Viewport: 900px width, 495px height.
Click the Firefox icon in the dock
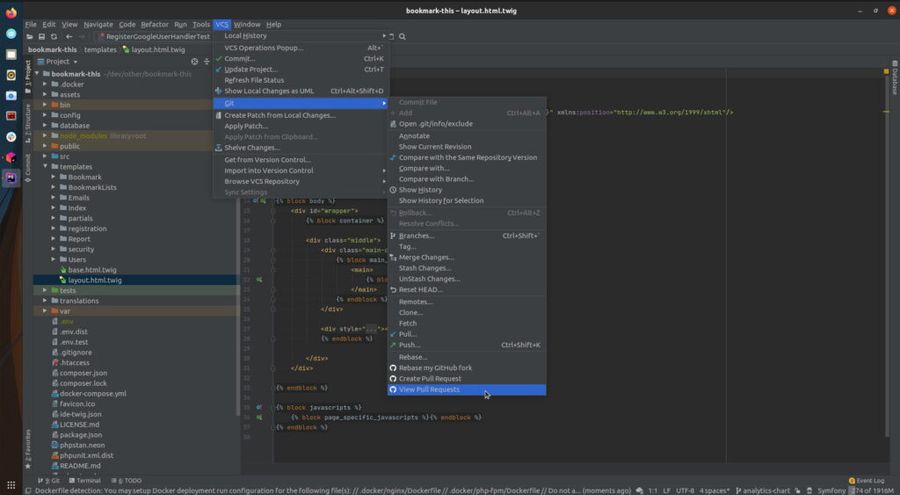[x=11, y=13]
